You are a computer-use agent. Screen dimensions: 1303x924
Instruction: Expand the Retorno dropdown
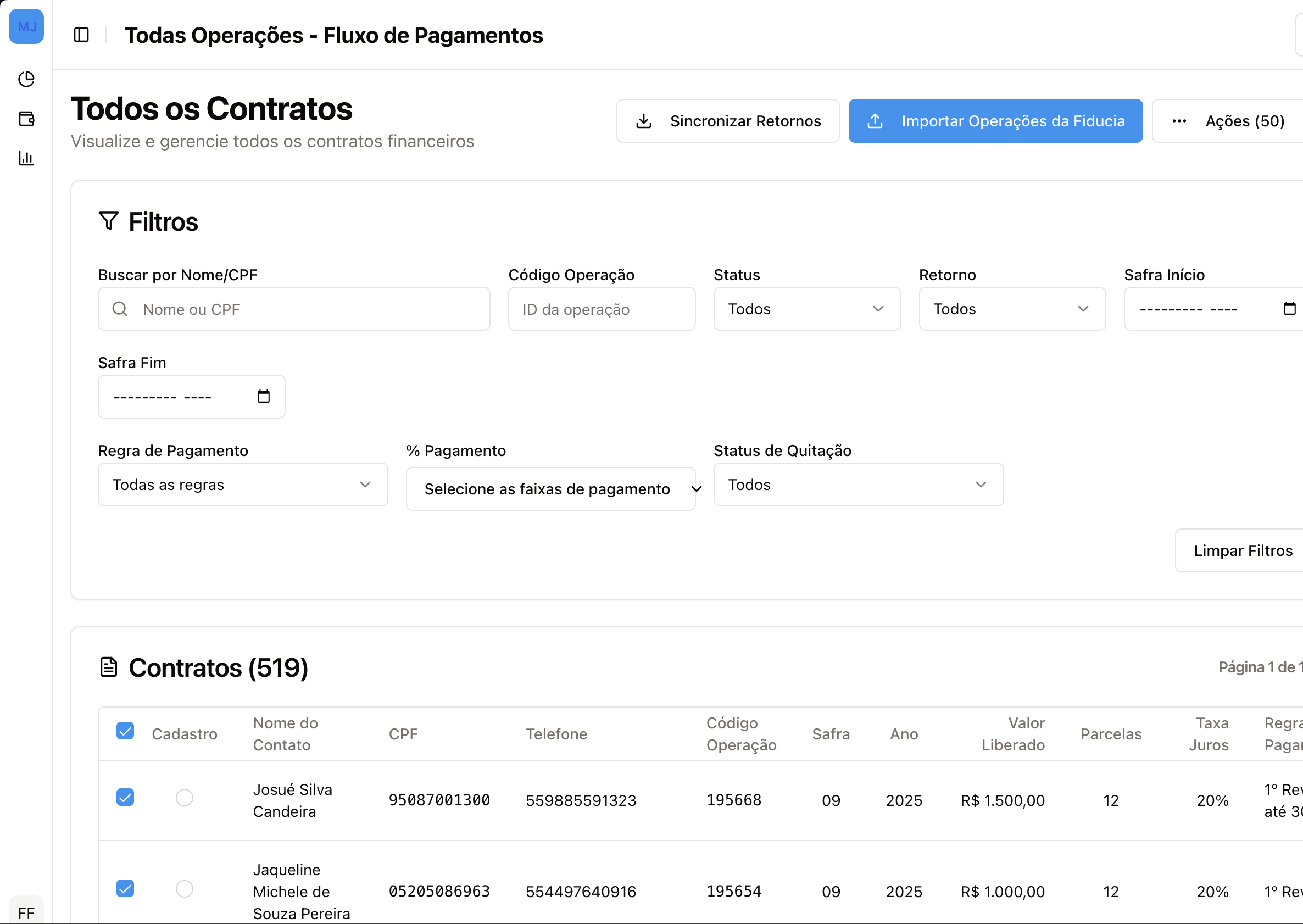click(1012, 309)
